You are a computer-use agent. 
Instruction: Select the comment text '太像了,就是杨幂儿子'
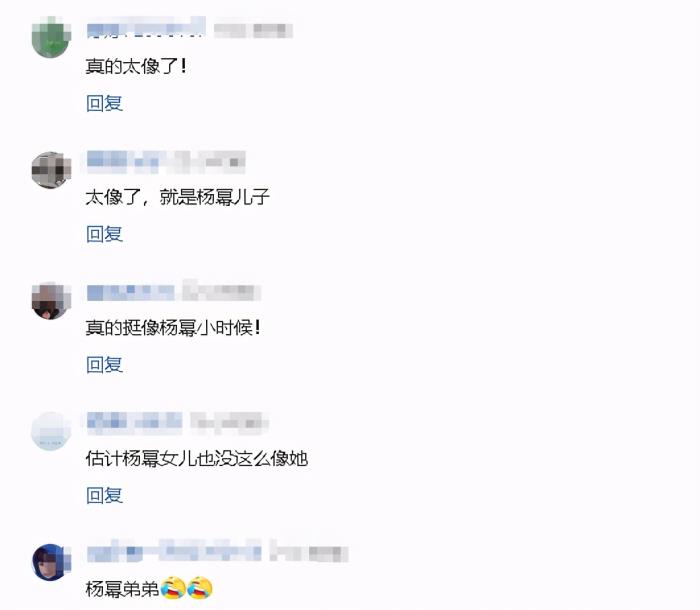click(x=178, y=197)
